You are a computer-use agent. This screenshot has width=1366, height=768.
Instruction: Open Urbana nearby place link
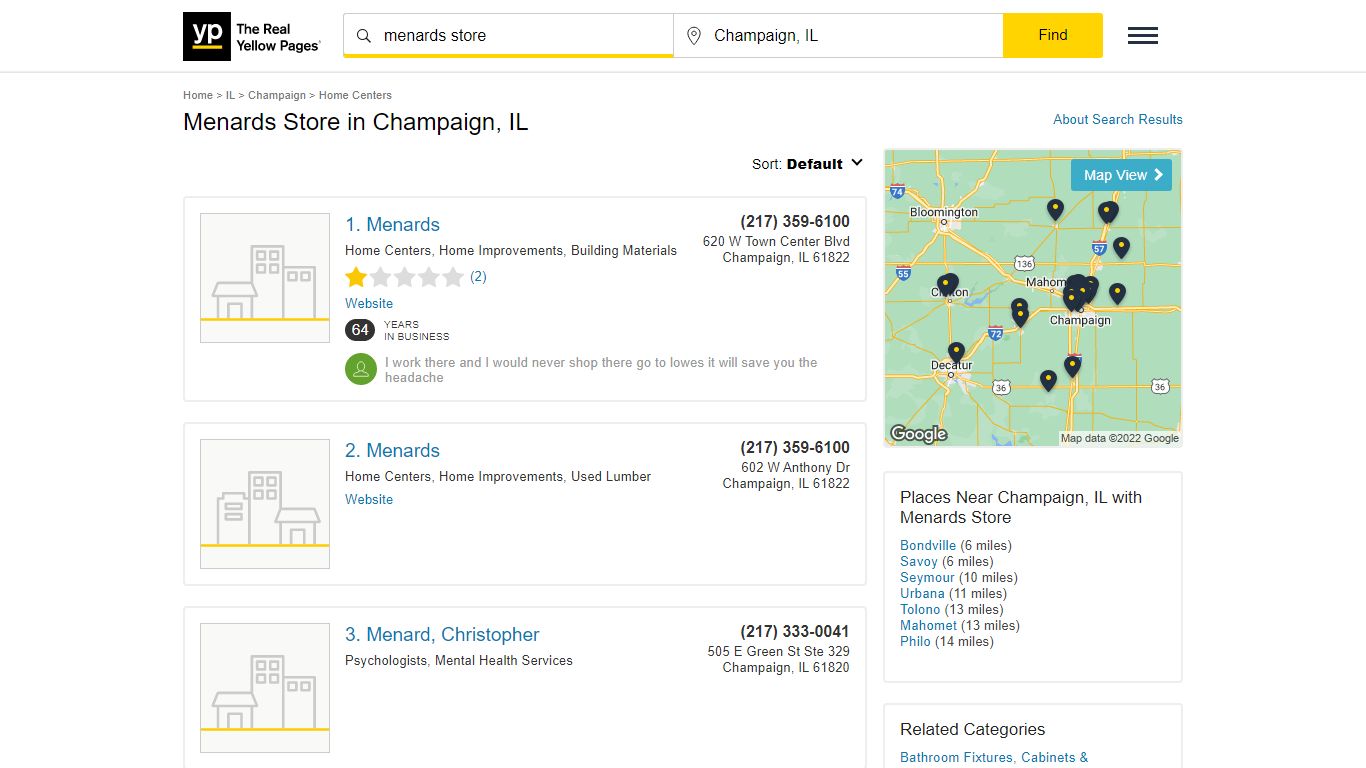[922, 593]
